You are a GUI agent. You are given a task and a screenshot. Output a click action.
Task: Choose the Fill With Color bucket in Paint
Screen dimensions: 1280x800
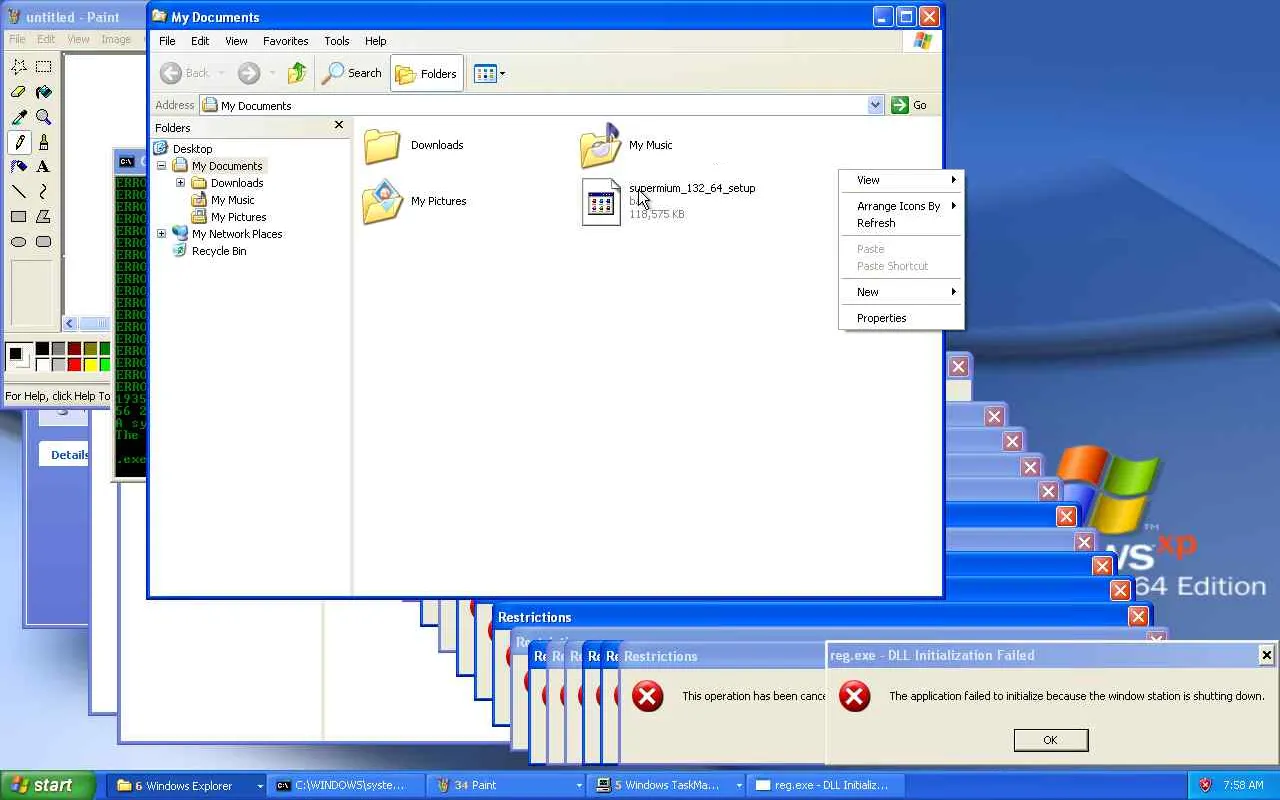44,92
